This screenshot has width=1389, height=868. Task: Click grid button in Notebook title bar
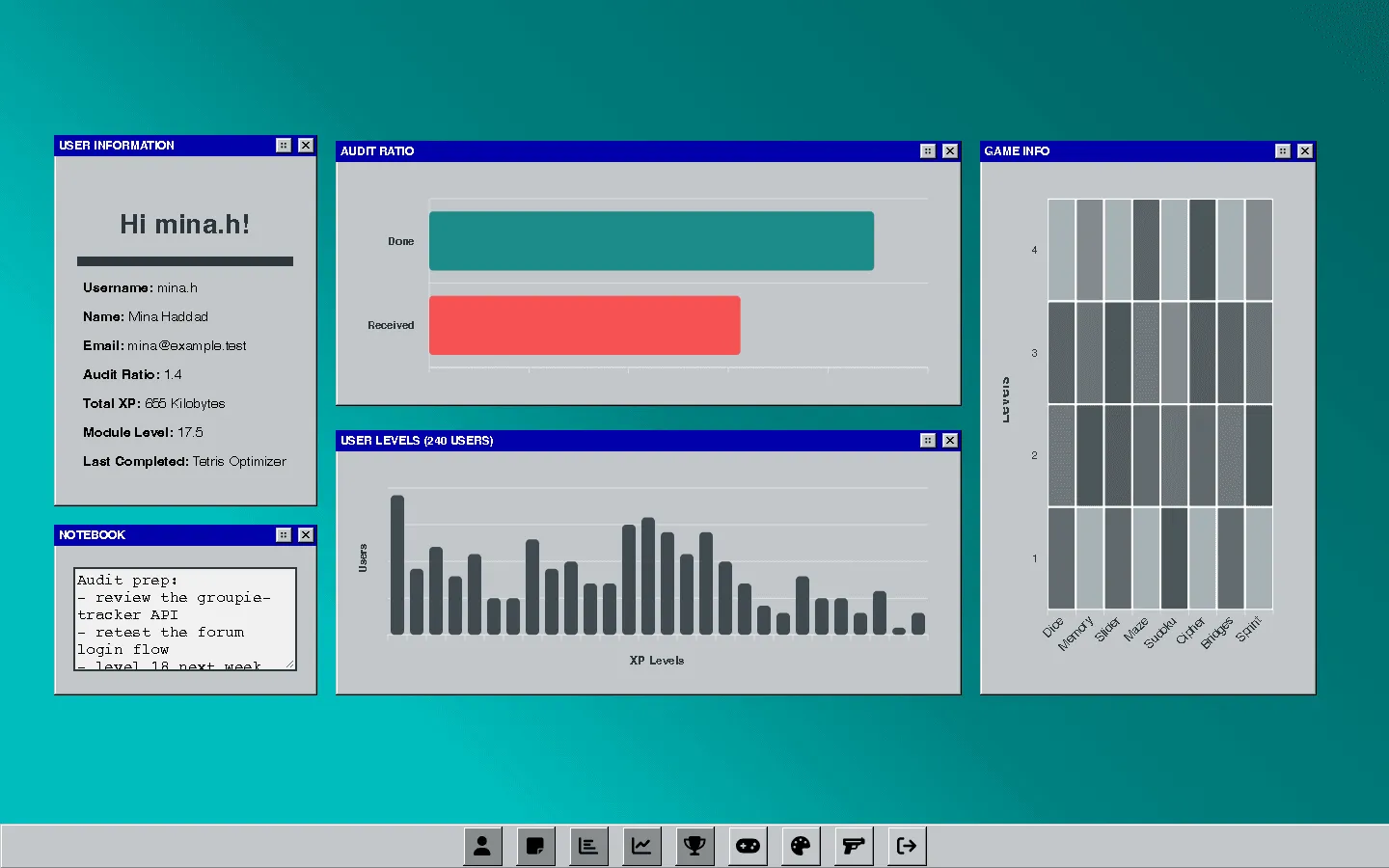tap(284, 534)
